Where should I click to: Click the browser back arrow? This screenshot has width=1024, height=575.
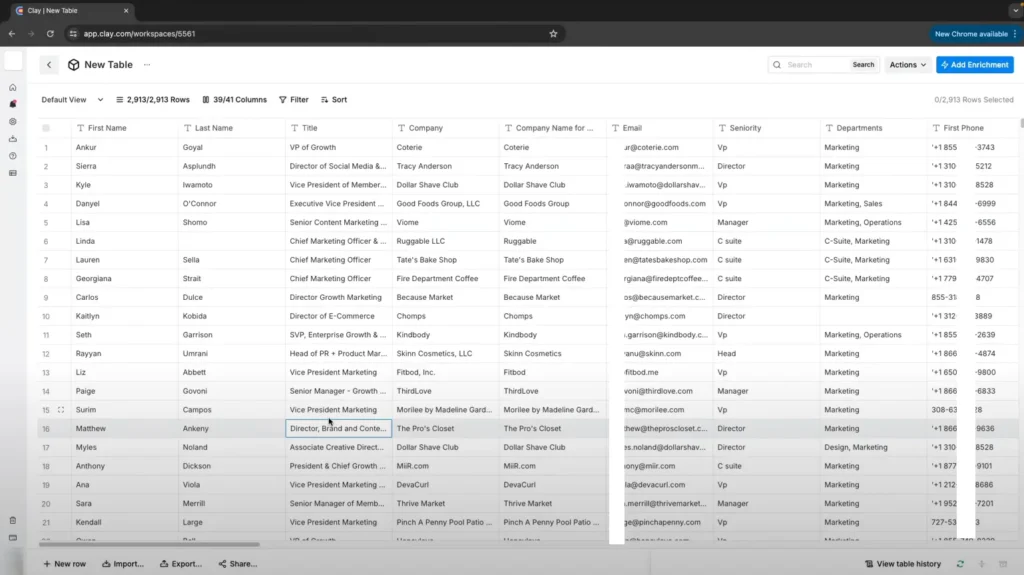(12, 33)
